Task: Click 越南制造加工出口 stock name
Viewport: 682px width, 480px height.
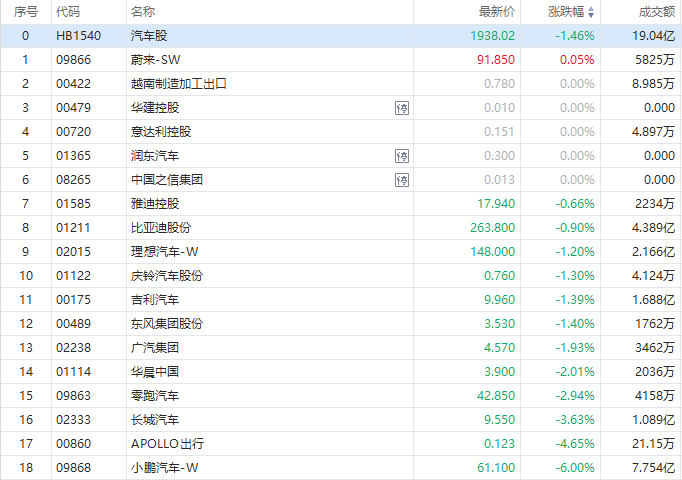Action: point(179,84)
